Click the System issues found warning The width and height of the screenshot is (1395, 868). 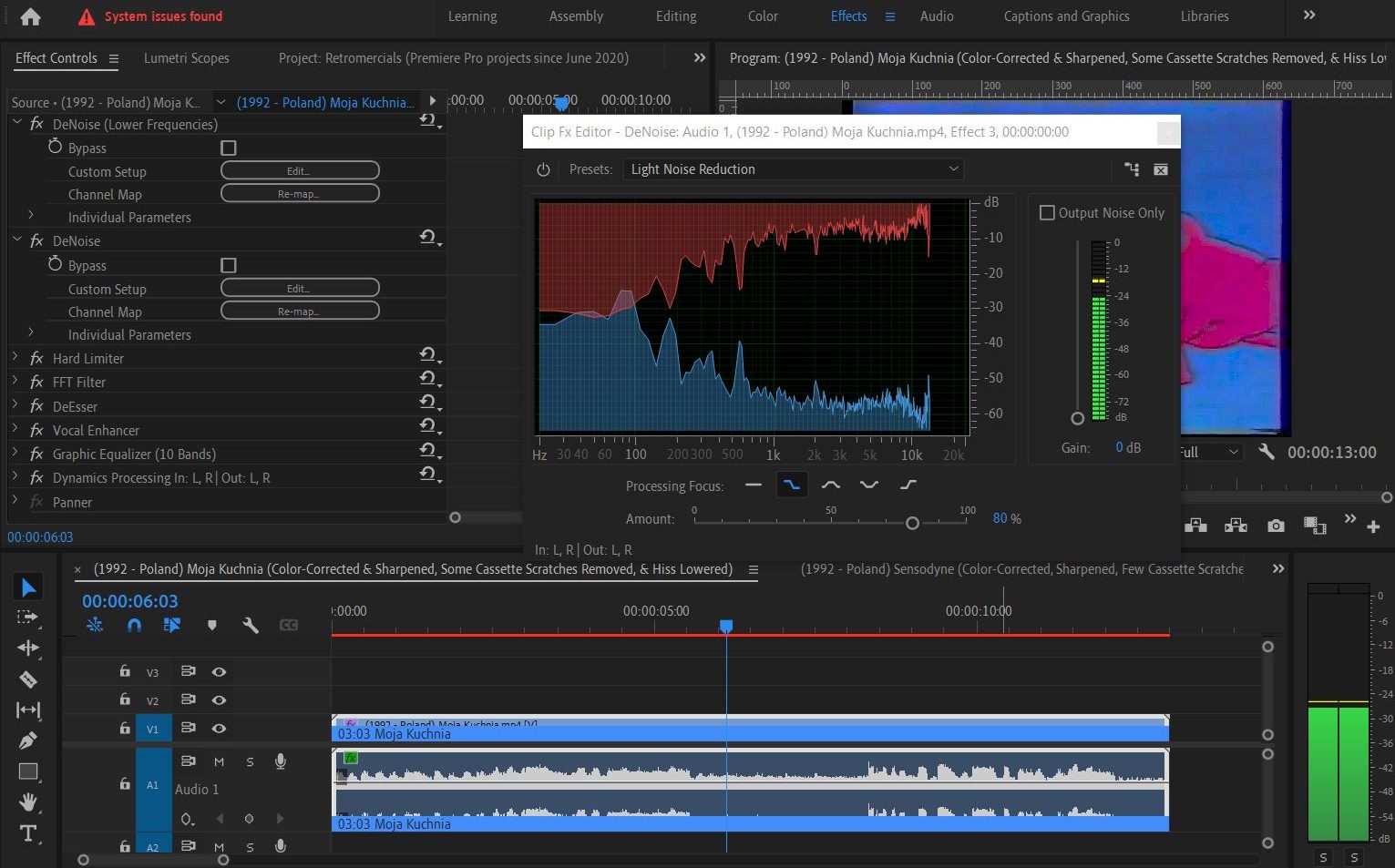(150, 16)
